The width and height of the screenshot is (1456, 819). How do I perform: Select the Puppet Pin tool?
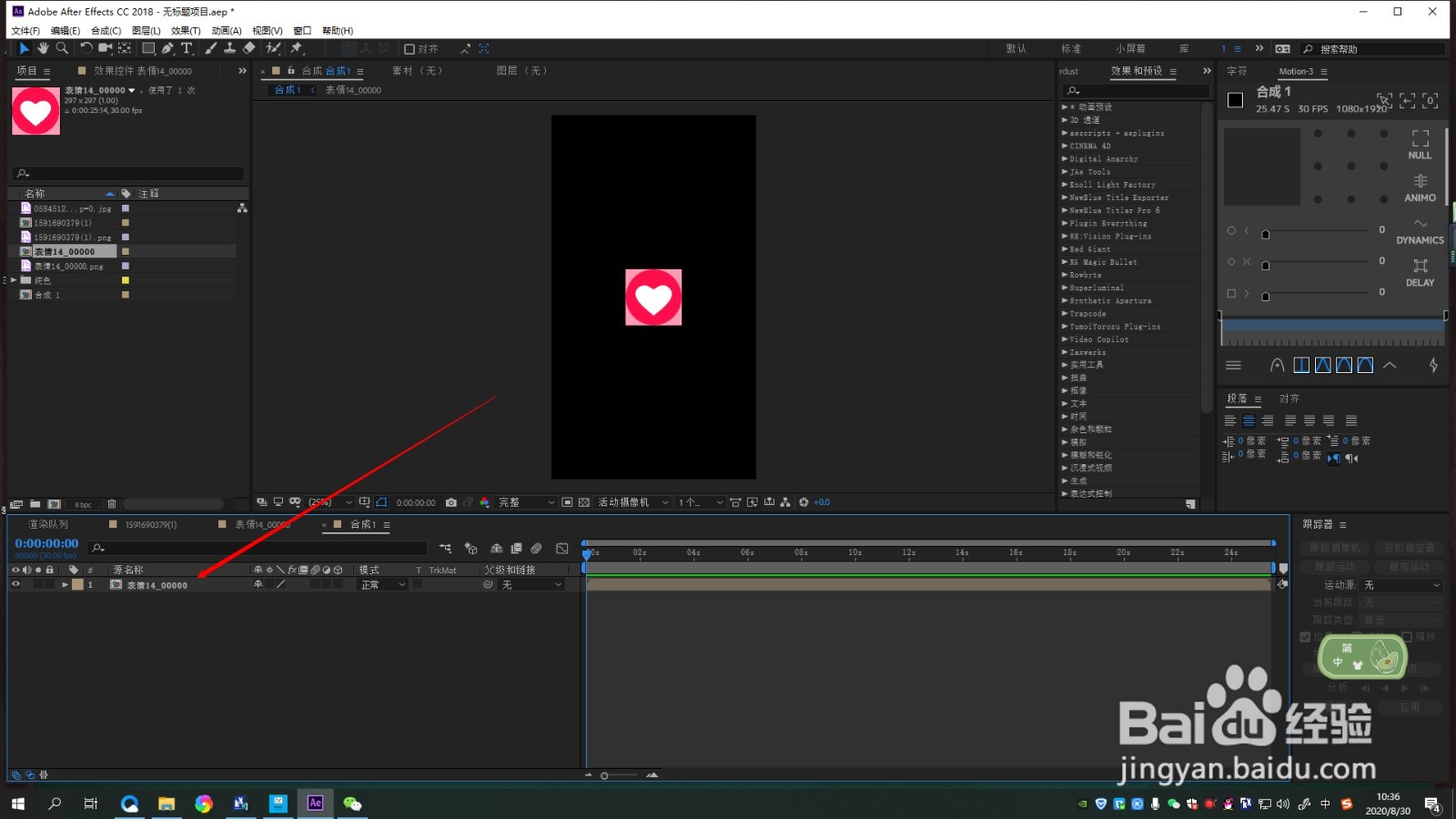point(297,48)
